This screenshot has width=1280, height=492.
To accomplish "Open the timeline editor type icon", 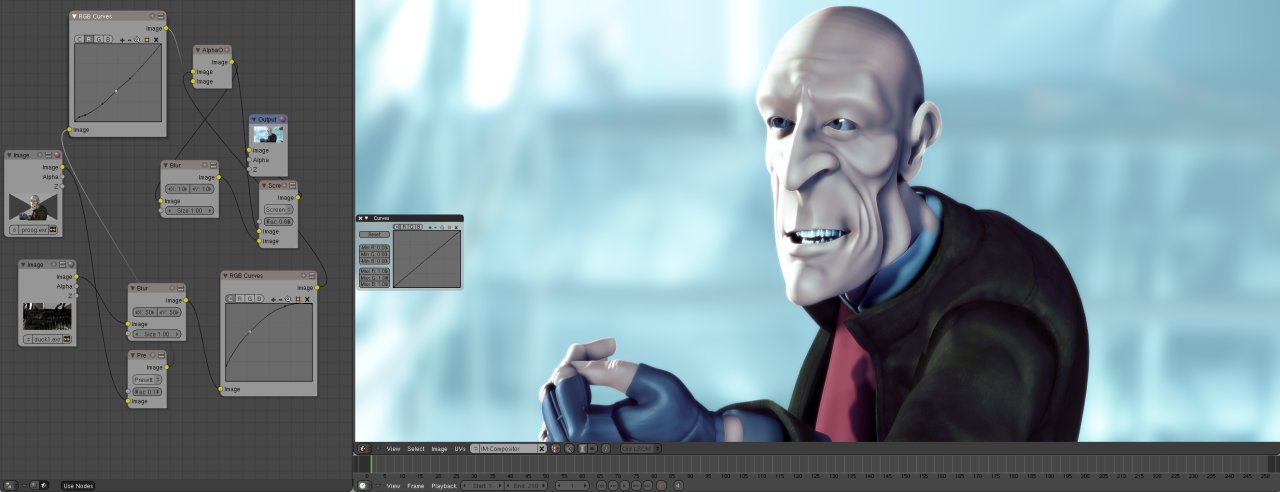I will point(362,486).
